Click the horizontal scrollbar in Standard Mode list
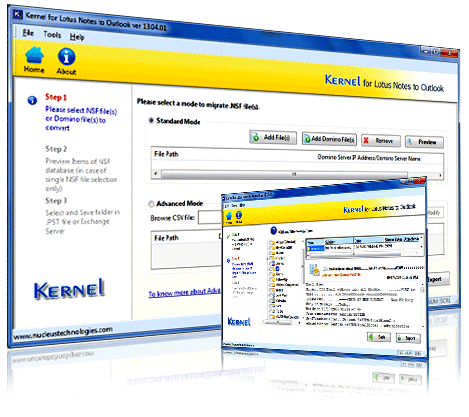This screenshot has width=469, height=417. coord(284,174)
